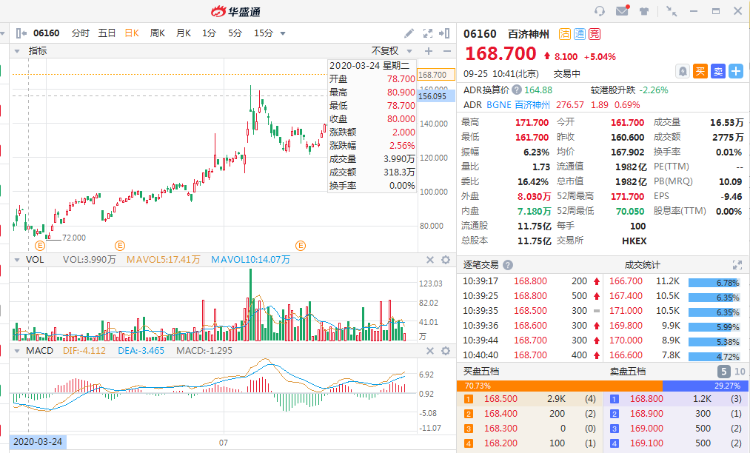Click the third earnings E marker
Screen dimensions: 750x453
click(x=300, y=246)
